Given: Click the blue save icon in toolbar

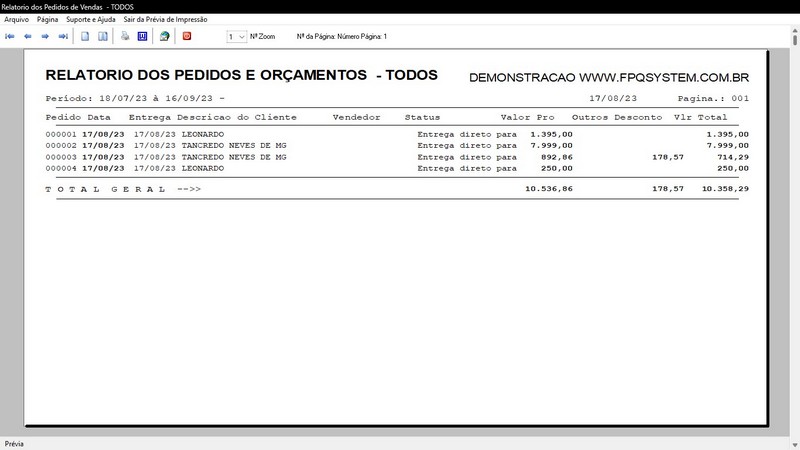Looking at the screenshot, I should 142,36.
